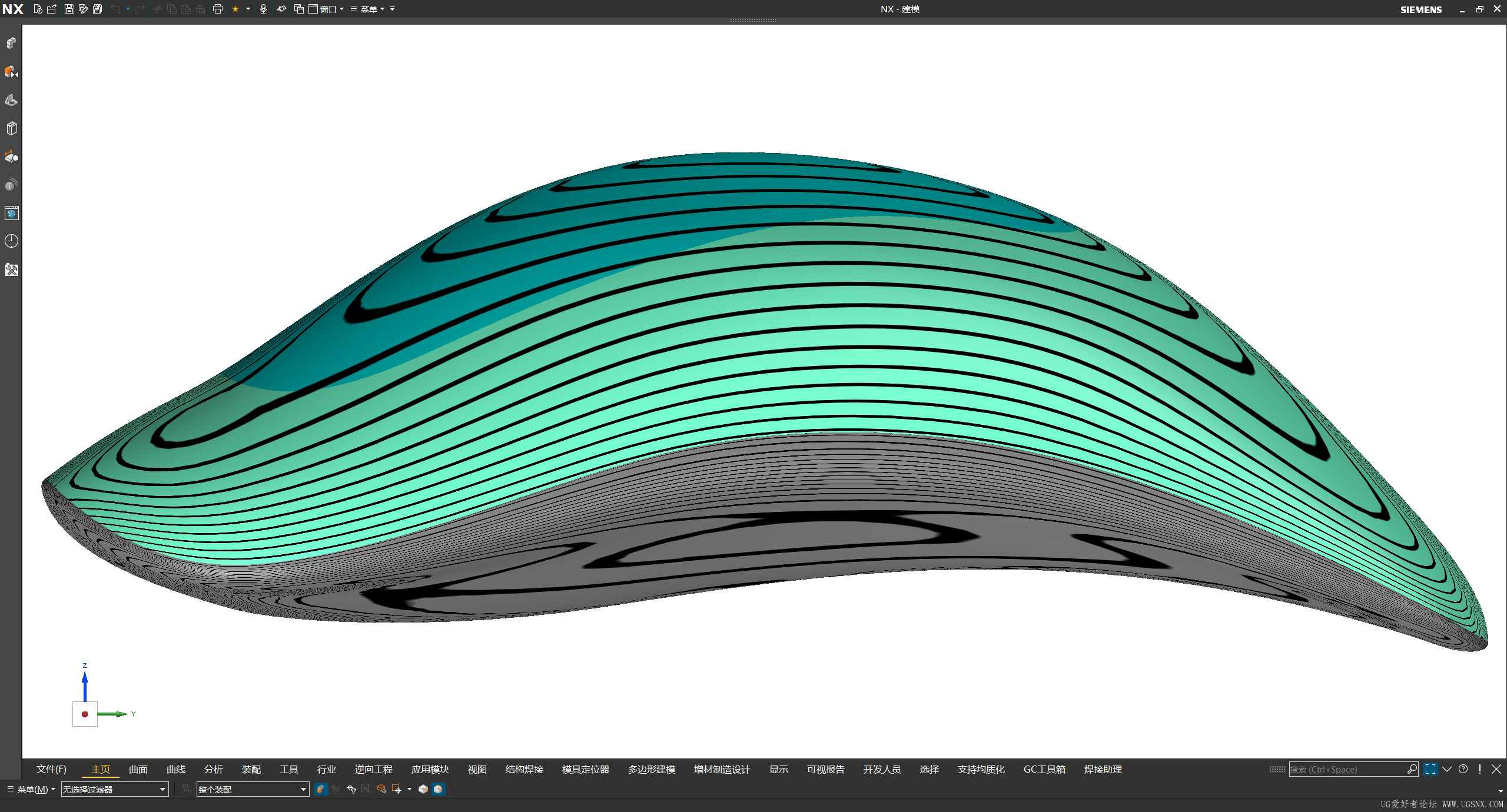The image size is (1507, 812).
Task: Click the 模具定位器 tab
Action: pyautogui.click(x=585, y=769)
